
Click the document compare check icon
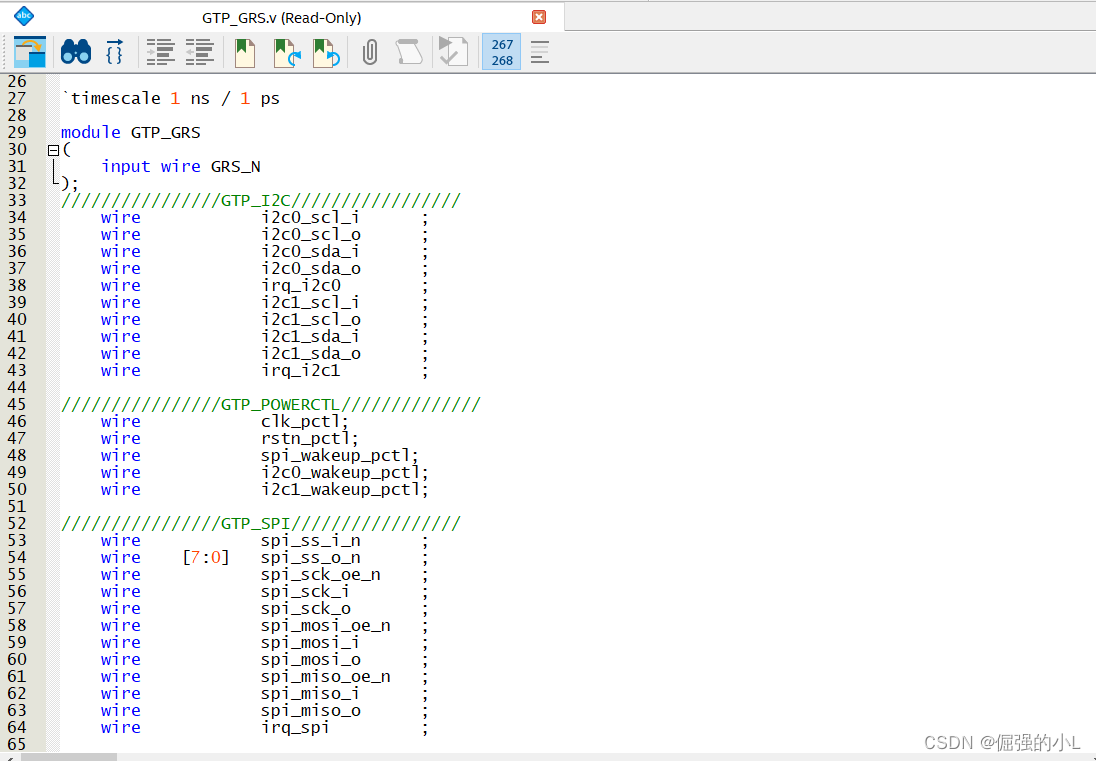(452, 52)
